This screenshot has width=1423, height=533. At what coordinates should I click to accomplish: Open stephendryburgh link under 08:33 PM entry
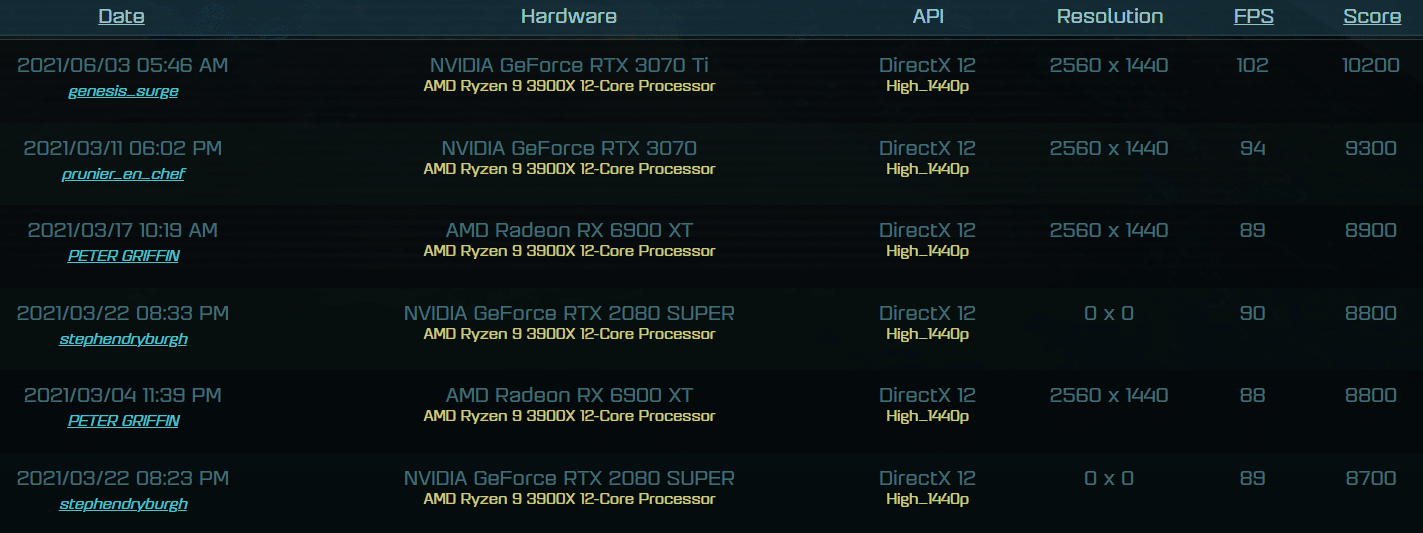(x=123, y=339)
